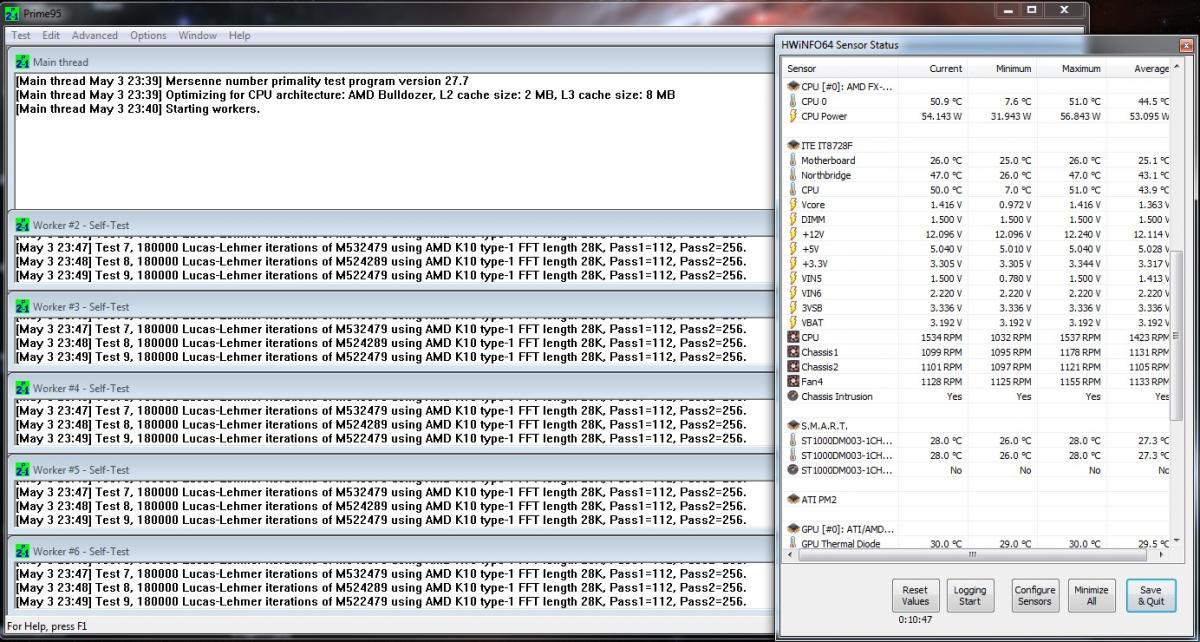
Task: Click the fan icon beside Chassis2
Action: (x=793, y=367)
